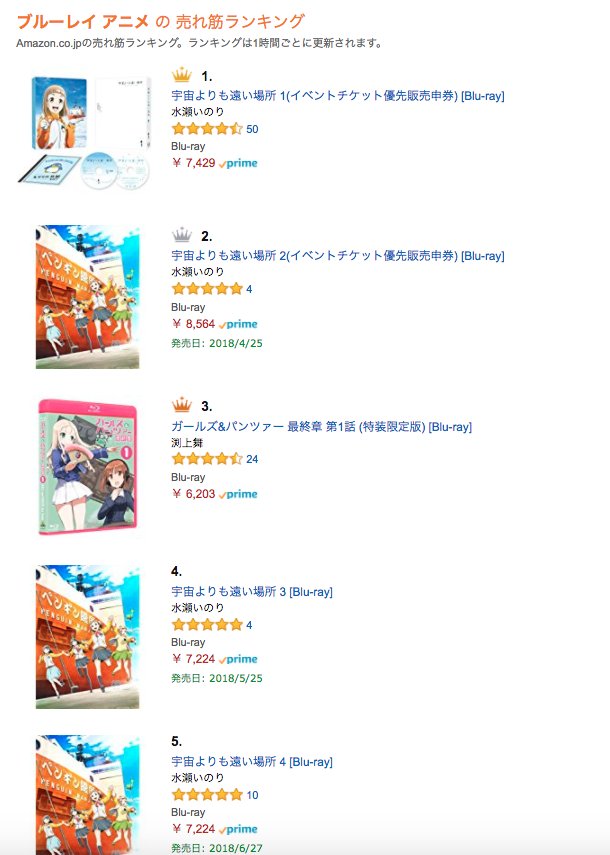The height and width of the screenshot is (855, 610).
Task: Click the prime badge beside ¥ 8,564
Action: tap(238, 324)
